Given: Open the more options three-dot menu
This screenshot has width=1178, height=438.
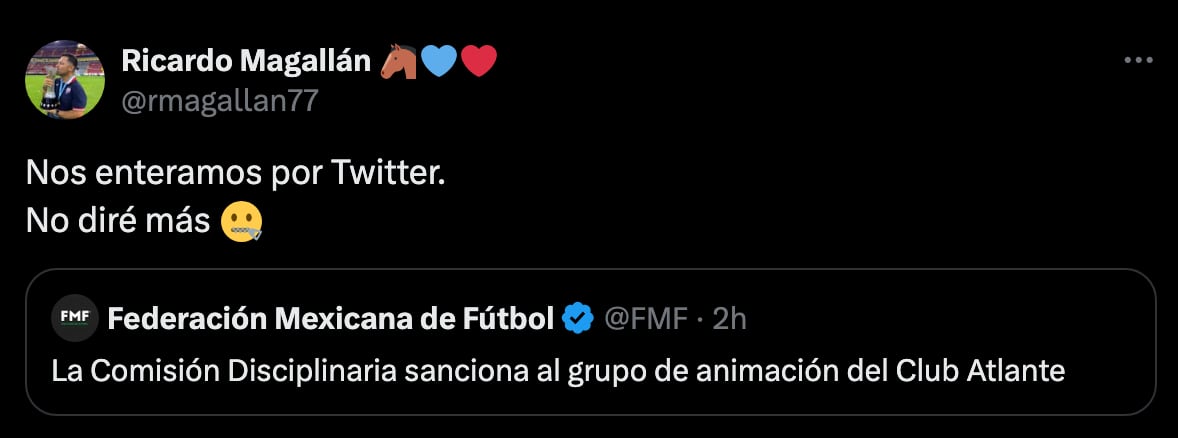Looking at the screenshot, I should (x=1138, y=61).
